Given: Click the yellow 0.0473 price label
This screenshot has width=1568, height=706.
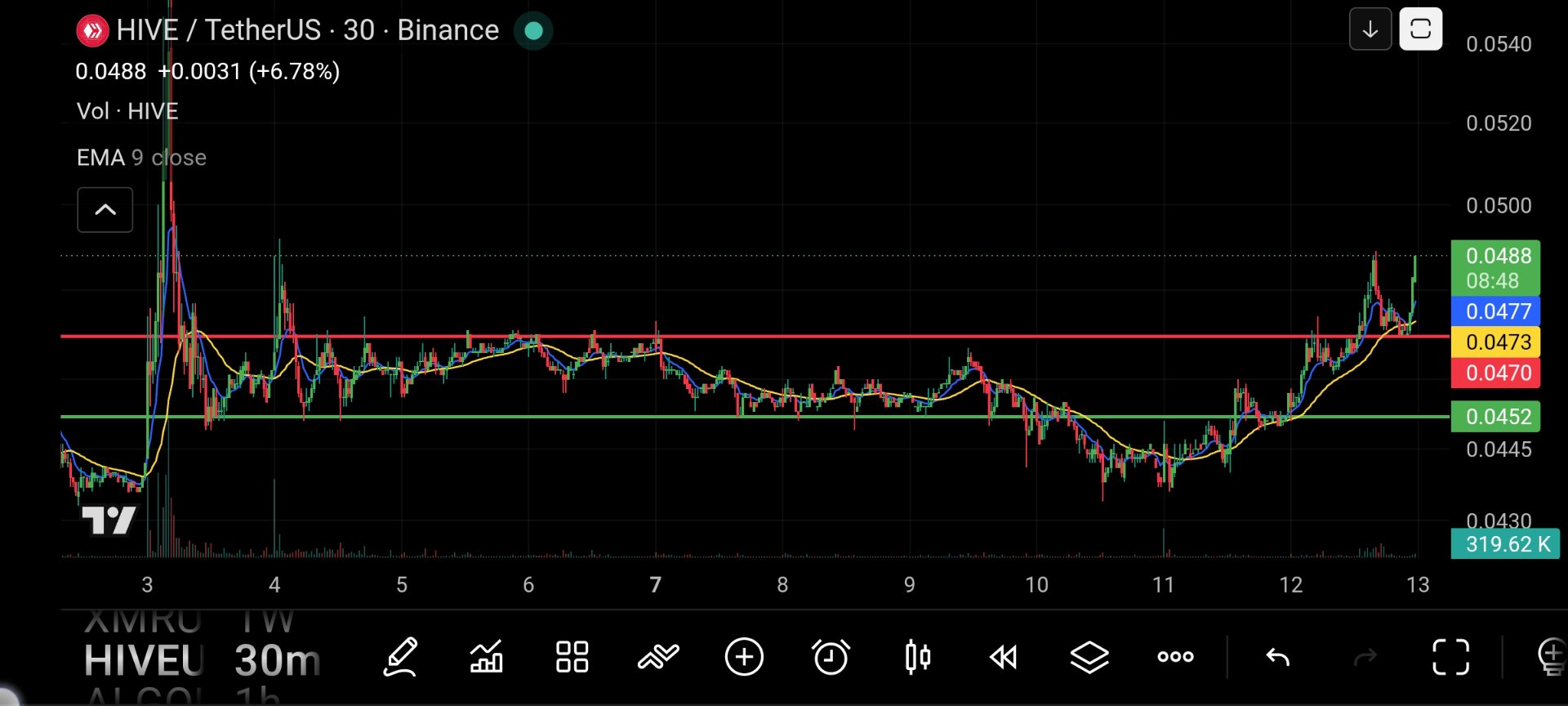Looking at the screenshot, I should click(1495, 342).
